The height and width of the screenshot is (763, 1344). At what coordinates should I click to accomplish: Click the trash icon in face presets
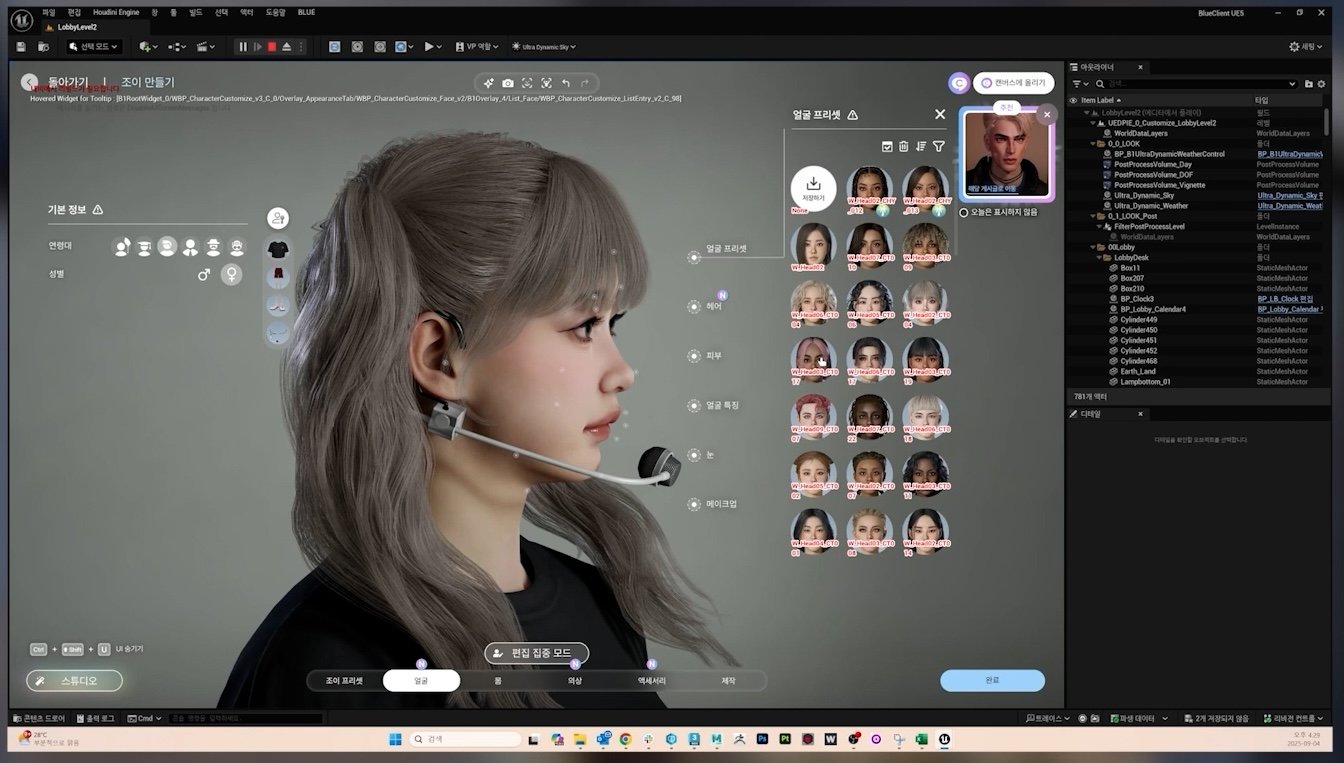(903, 147)
